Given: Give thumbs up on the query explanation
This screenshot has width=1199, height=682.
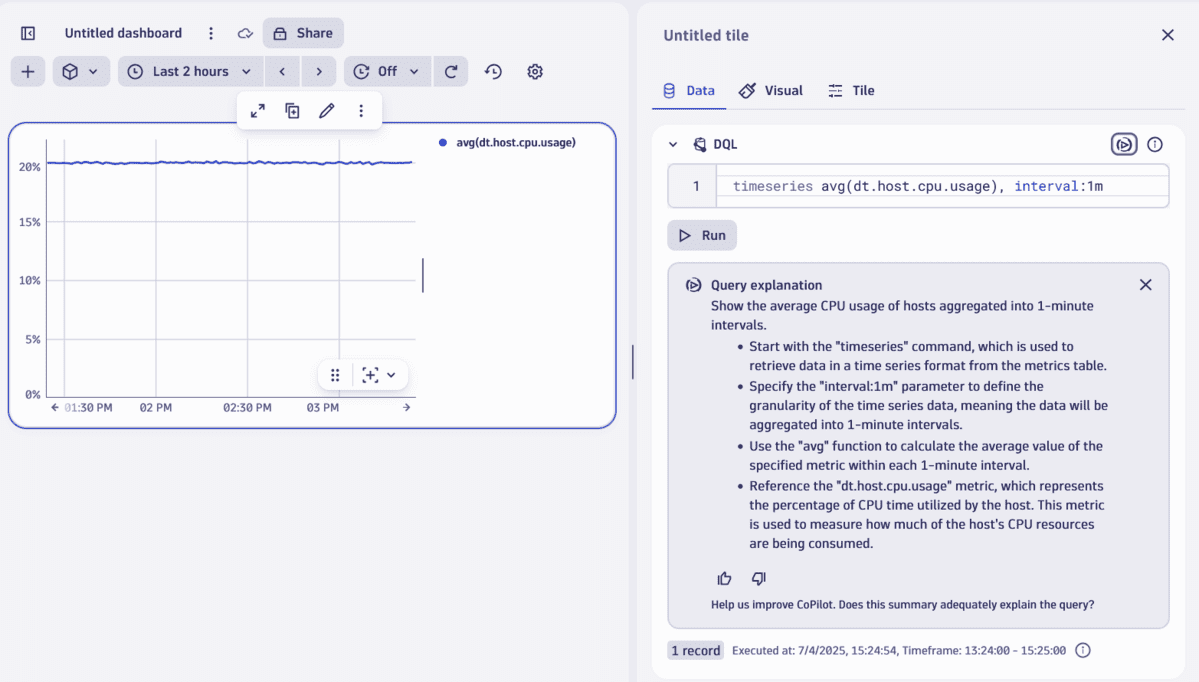Looking at the screenshot, I should pyautogui.click(x=724, y=578).
